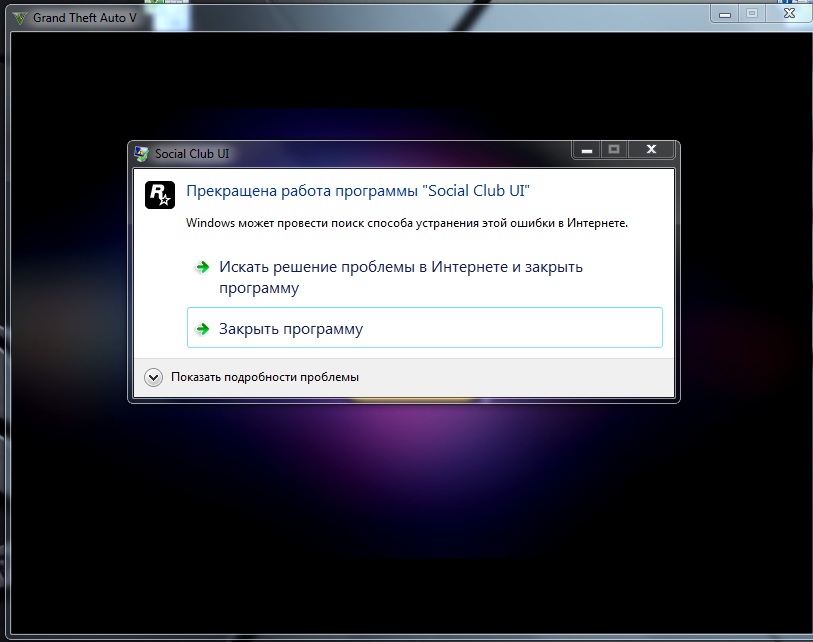Minimize the Social Club UI dialog
Viewport: 813px width, 642px height.
(585, 150)
